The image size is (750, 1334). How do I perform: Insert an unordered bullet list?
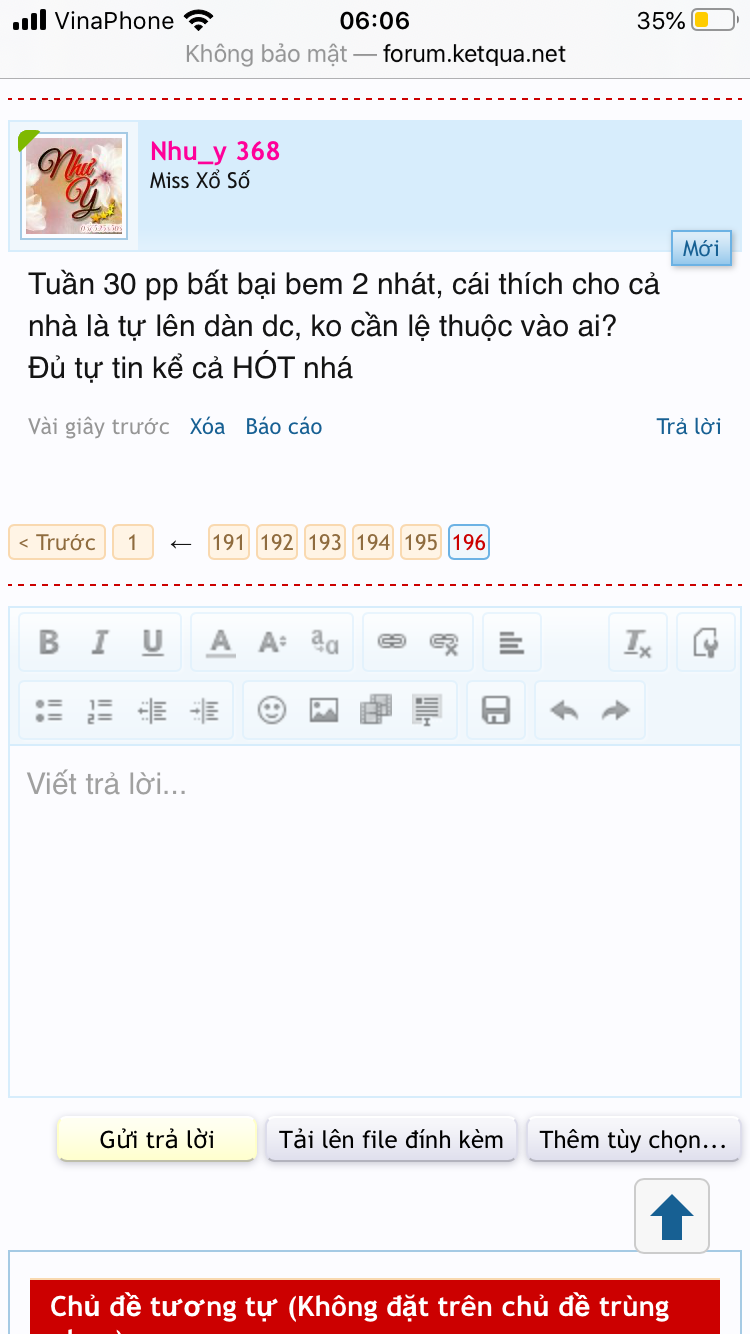click(48, 710)
